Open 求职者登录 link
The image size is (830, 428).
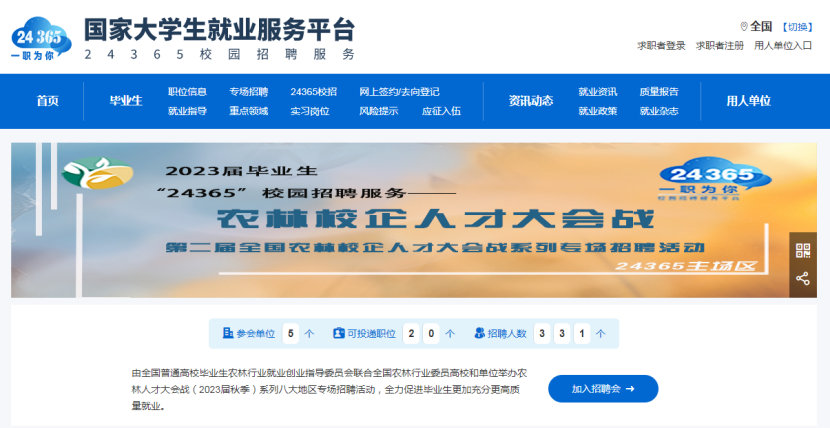coord(661,46)
